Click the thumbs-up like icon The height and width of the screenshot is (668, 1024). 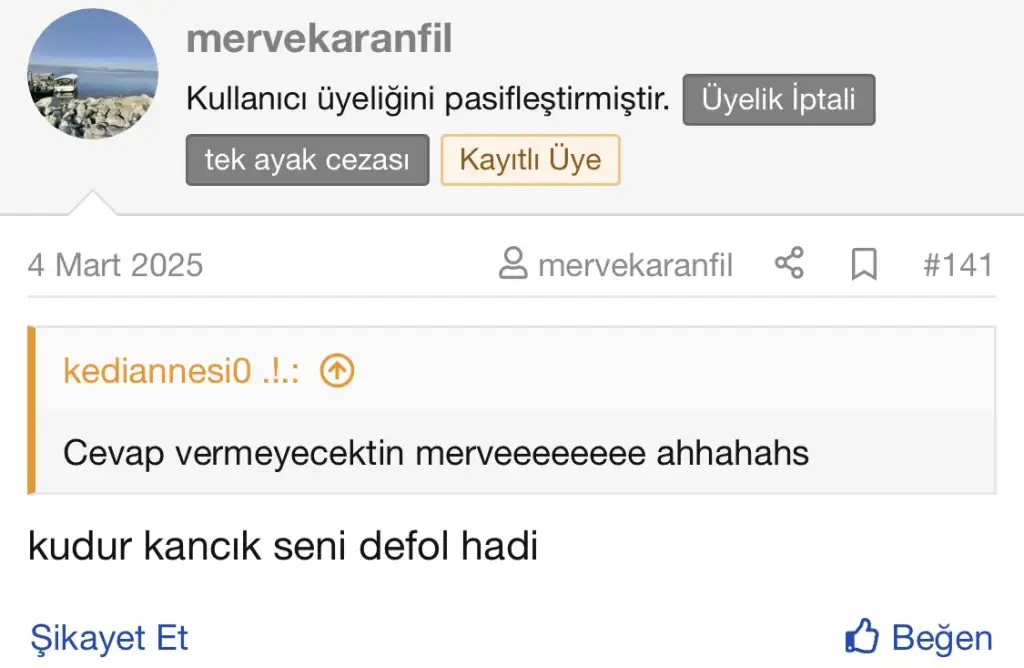tap(861, 637)
